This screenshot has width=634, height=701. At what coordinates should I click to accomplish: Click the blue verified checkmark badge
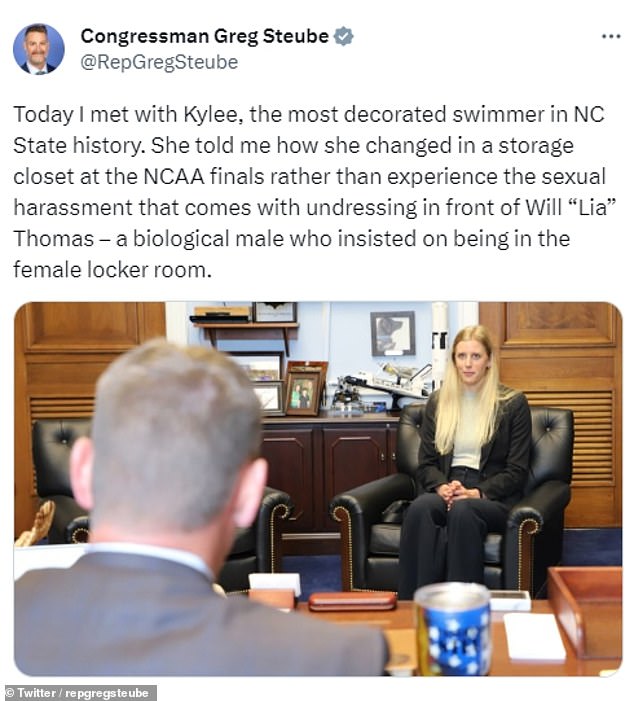pos(344,36)
